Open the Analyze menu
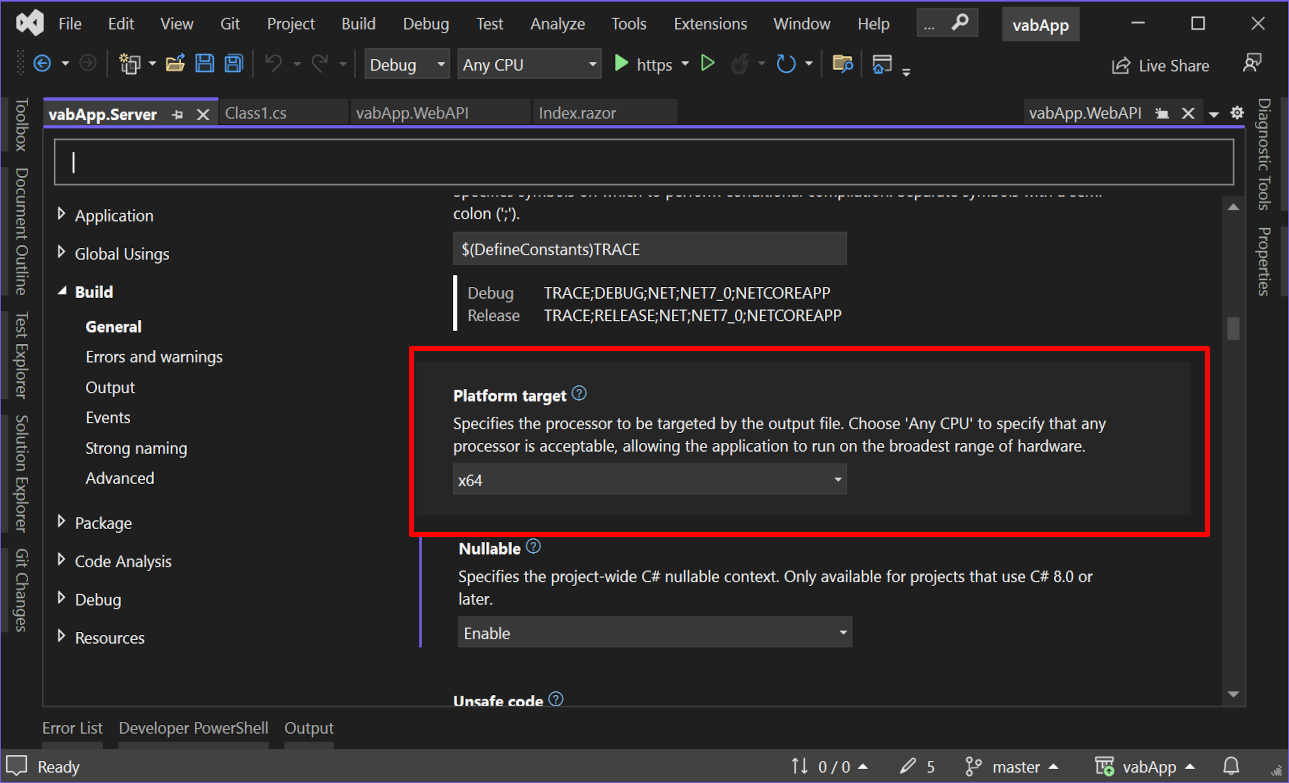Image resolution: width=1289 pixels, height=783 pixels. (x=557, y=24)
